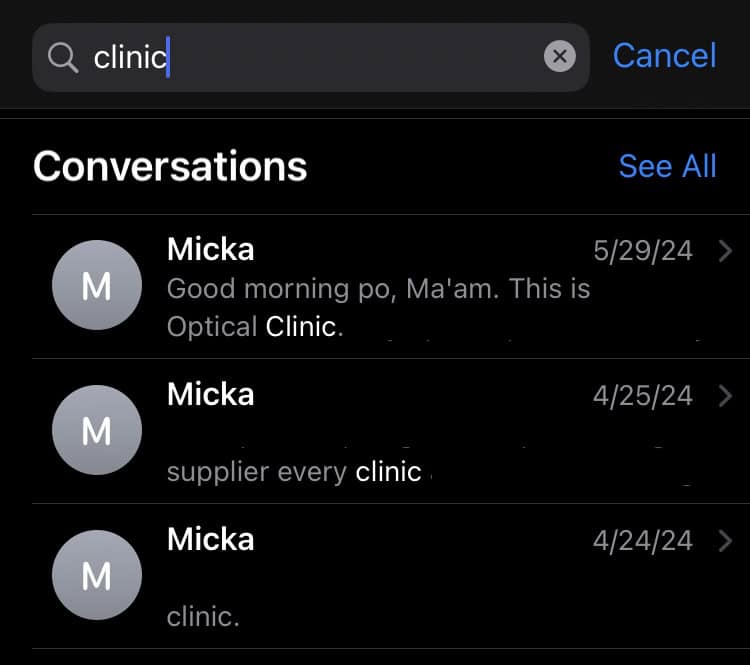The width and height of the screenshot is (750, 665).
Task: Select the Micka name in the 5/29/24 conversation
Action: pos(211,250)
